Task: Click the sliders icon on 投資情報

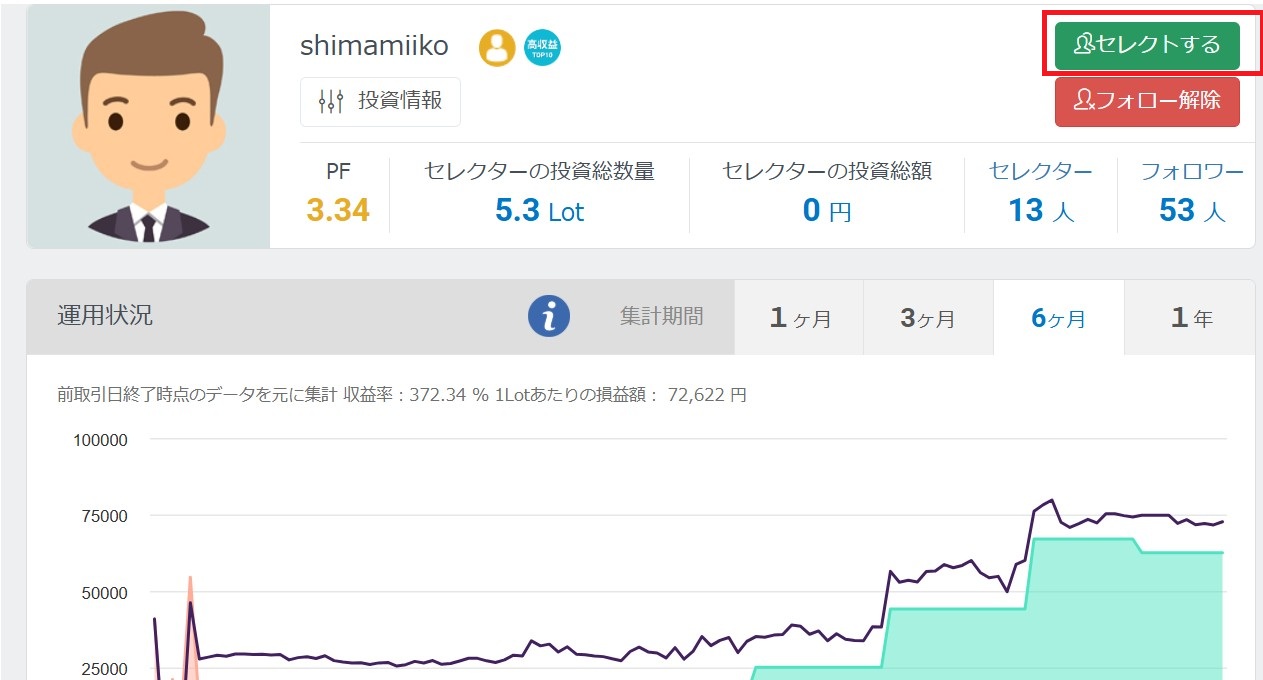Action: [x=330, y=101]
